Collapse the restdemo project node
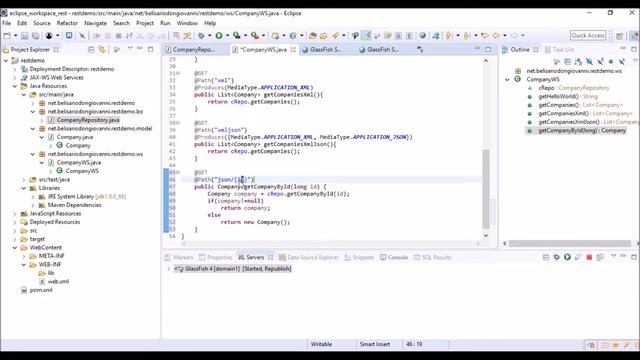This screenshot has width=640, height=360. point(6,60)
